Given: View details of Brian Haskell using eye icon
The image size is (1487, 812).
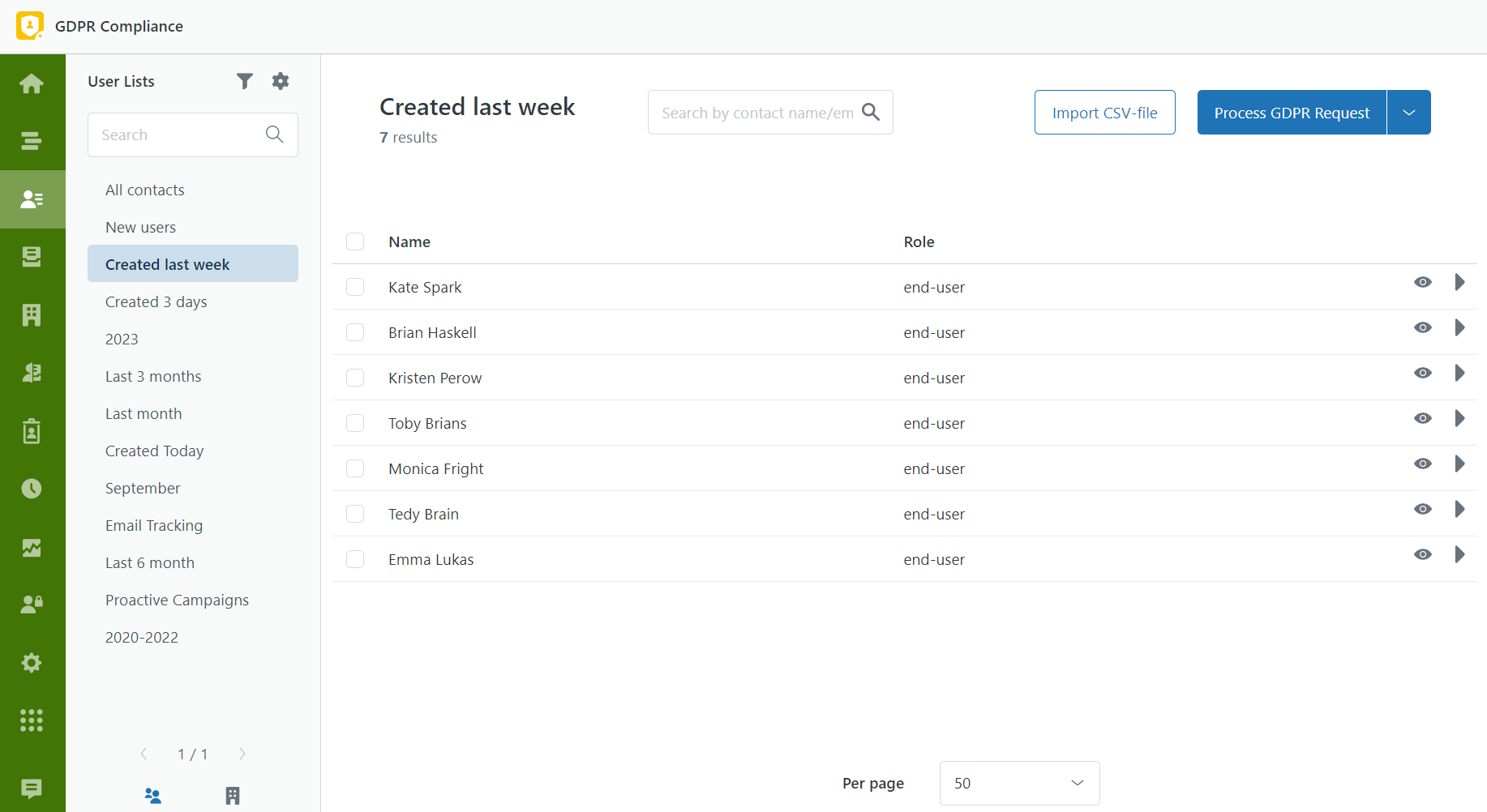Looking at the screenshot, I should (x=1423, y=327).
